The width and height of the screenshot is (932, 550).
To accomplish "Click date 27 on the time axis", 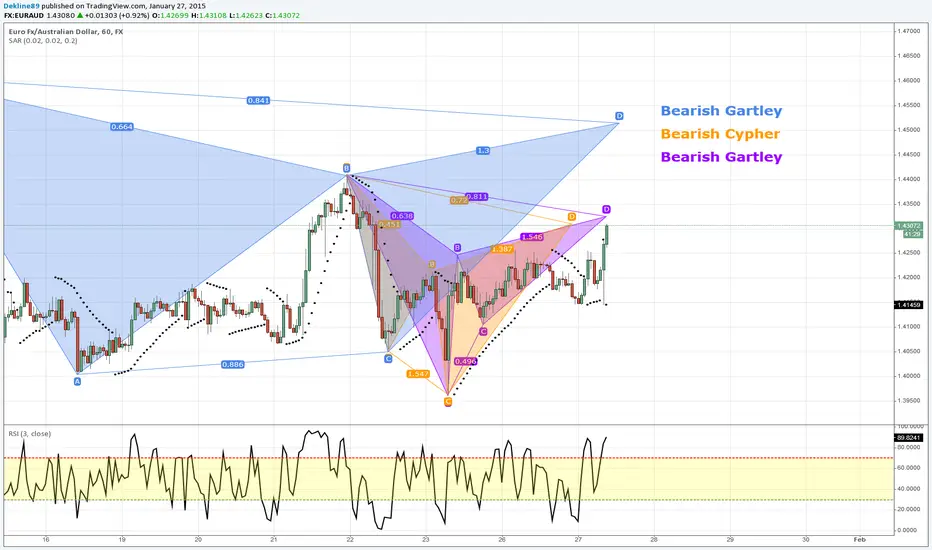I will click(578, 540).
